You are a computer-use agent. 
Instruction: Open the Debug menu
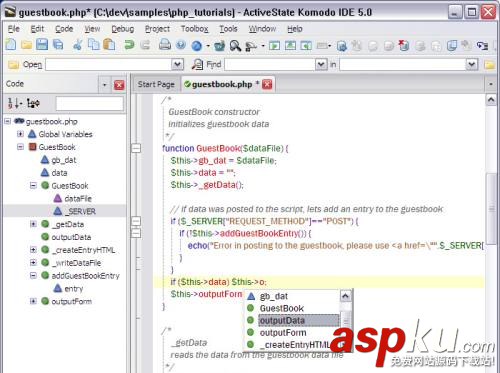(122, 29)
